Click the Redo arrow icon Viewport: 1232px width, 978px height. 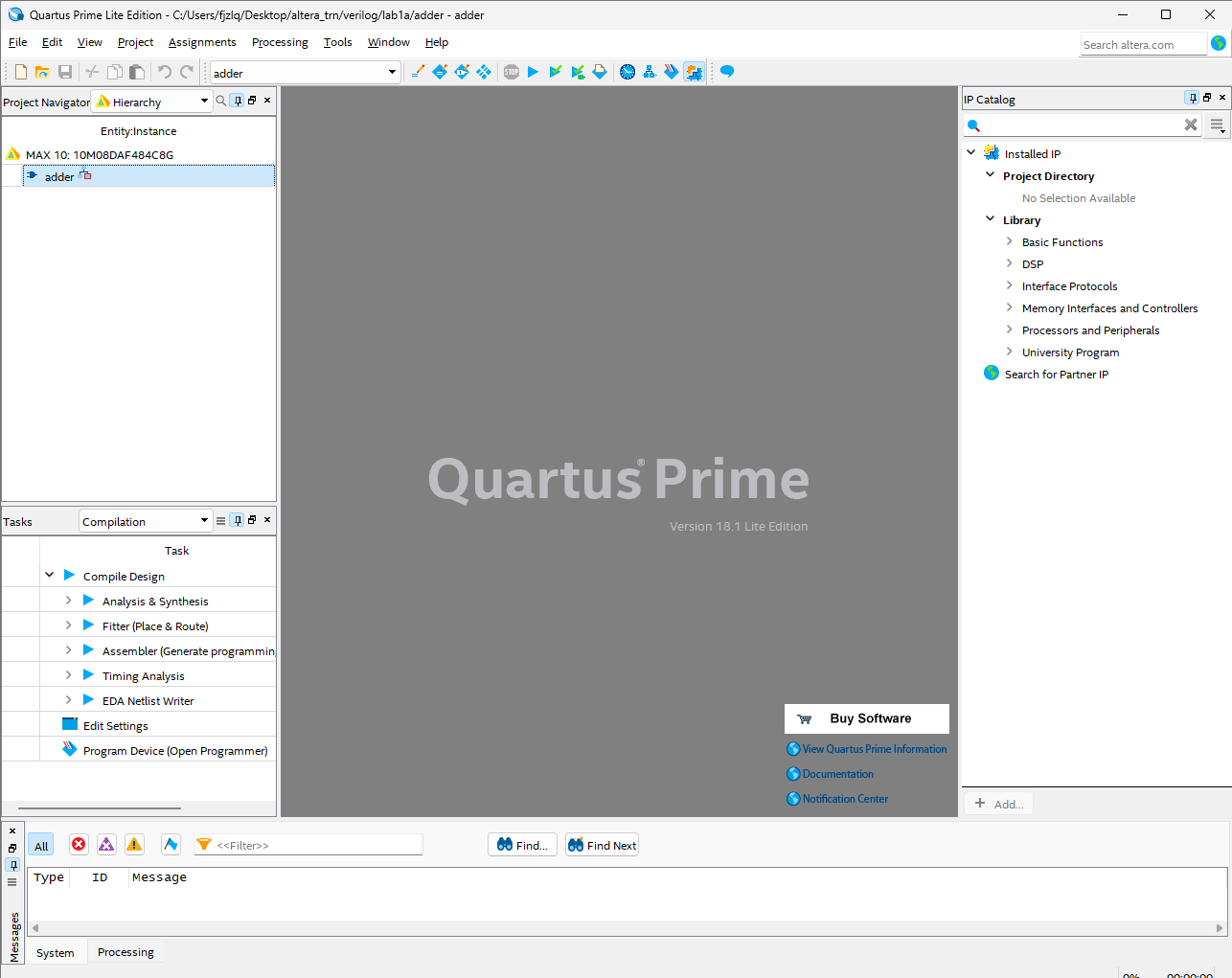187,72
